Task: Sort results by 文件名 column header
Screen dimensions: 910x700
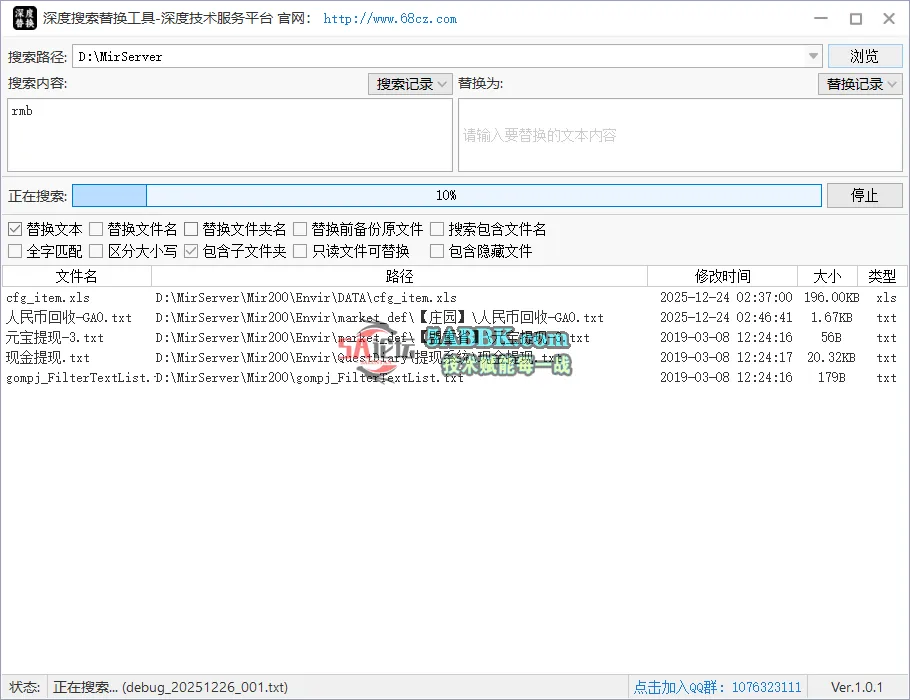Action: [77, 276]
